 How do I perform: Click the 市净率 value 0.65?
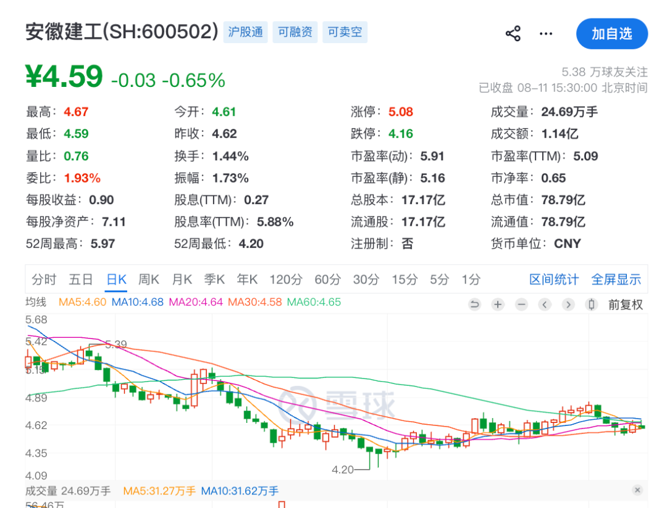tap(553, 178)
